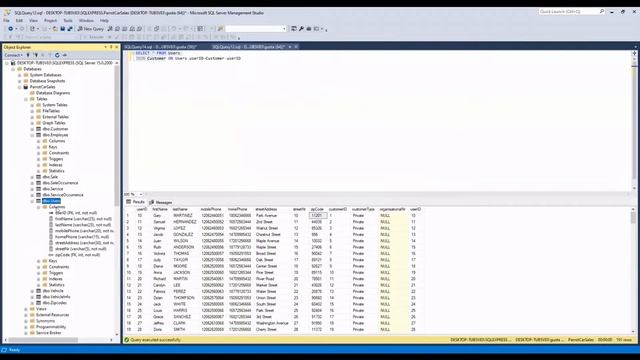
Task: Close the Object Explorer panel
Action: (x=116, y=47)
